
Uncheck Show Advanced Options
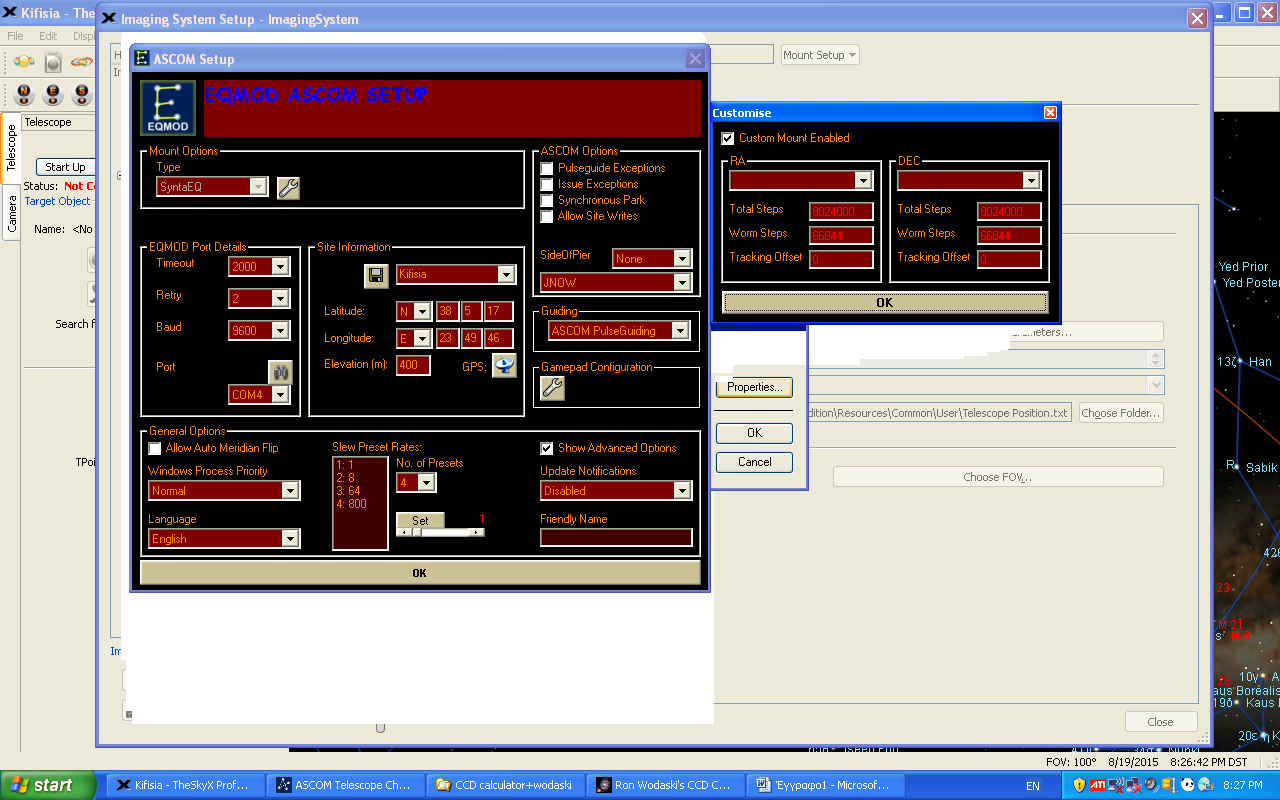547,449
